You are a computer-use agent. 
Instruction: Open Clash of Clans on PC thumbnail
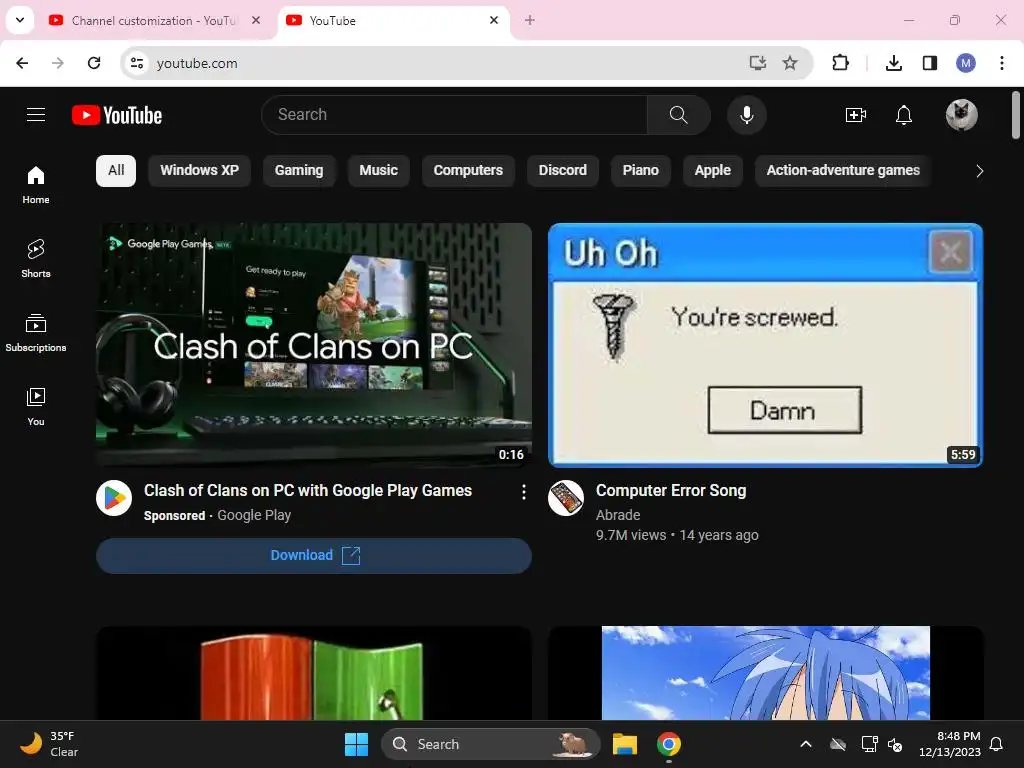click(x=313, y=345)
